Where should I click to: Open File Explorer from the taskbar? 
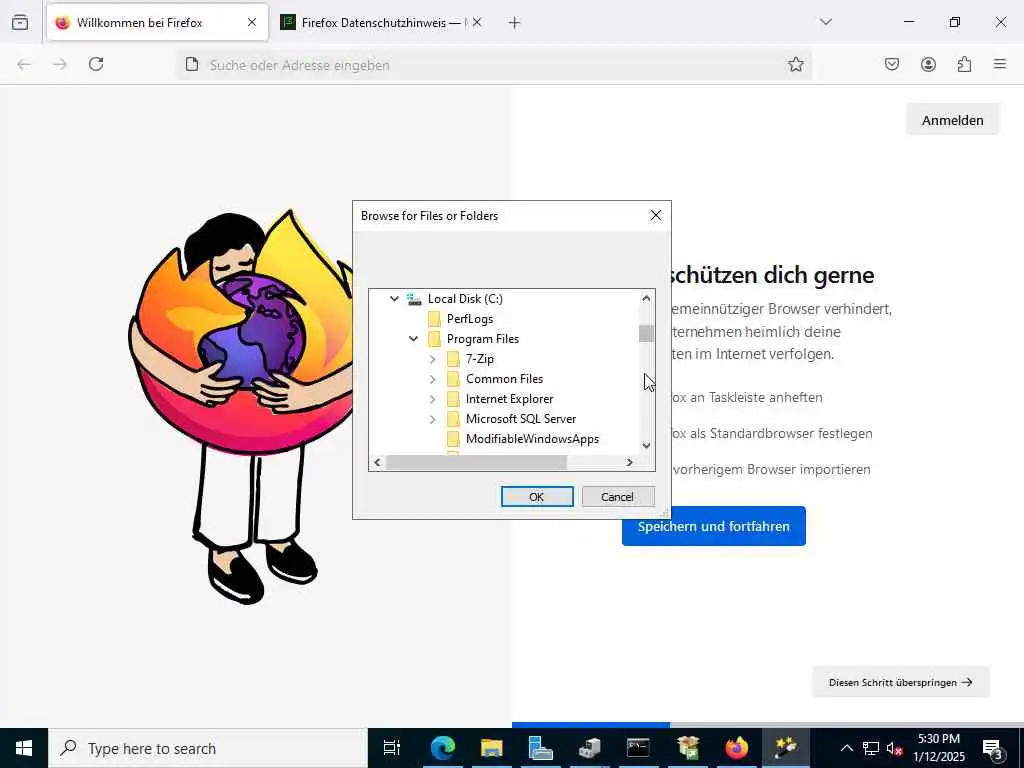tap(491, 748)
